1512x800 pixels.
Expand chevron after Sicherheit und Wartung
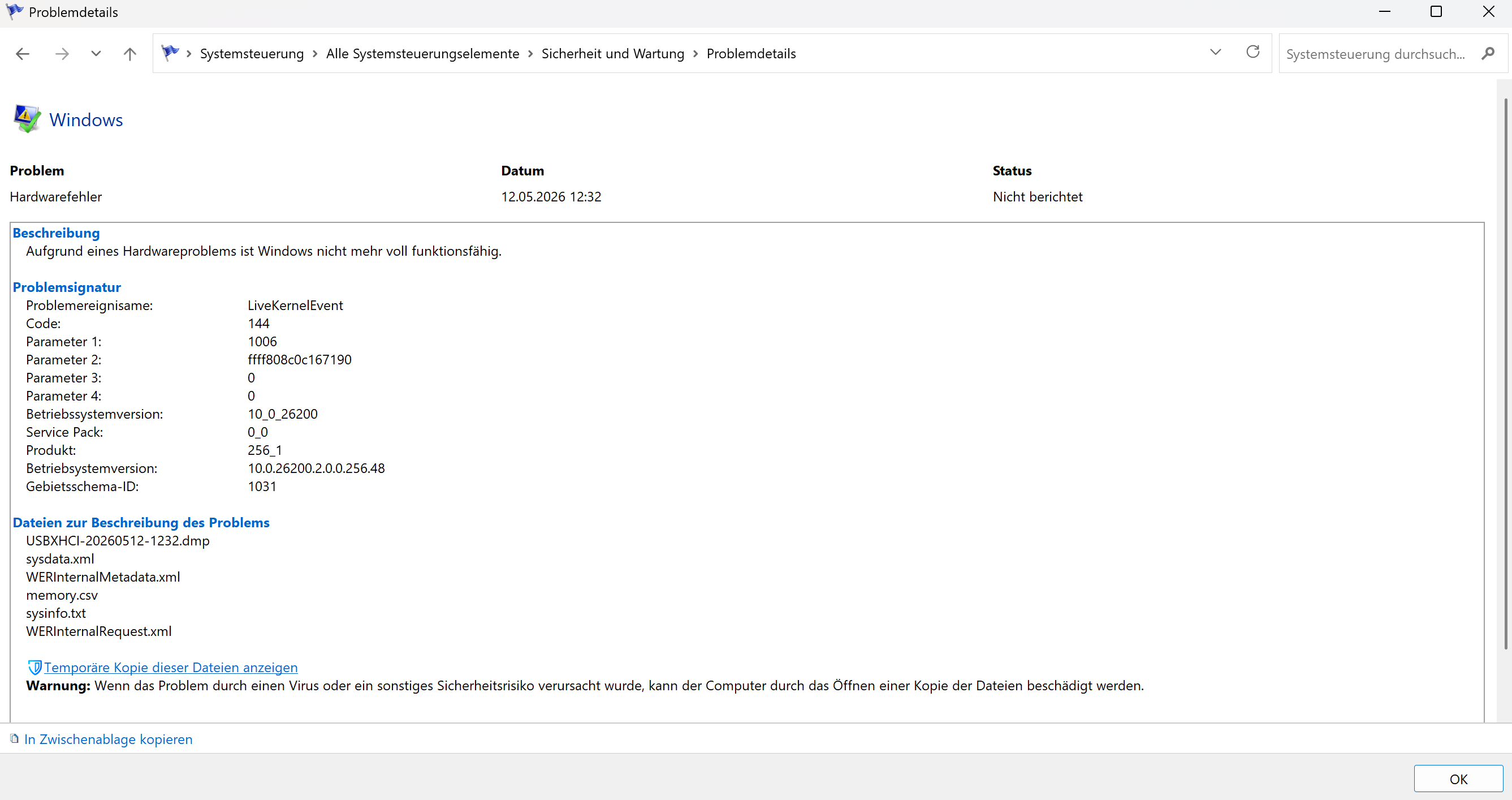(x=695, y=54)
